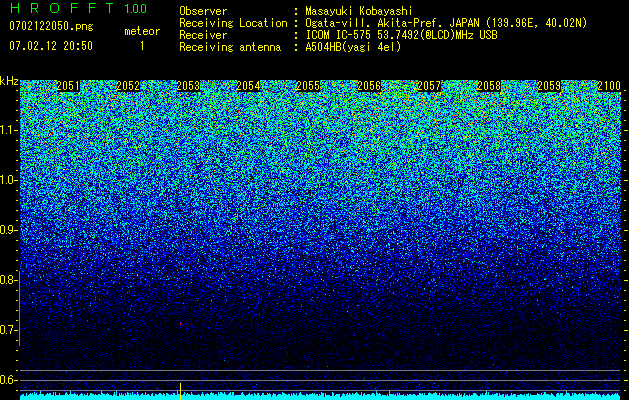
Task: Select the Ogata-vill. Akita-Pref. JAPAN location text
Action: click(446, 23)
